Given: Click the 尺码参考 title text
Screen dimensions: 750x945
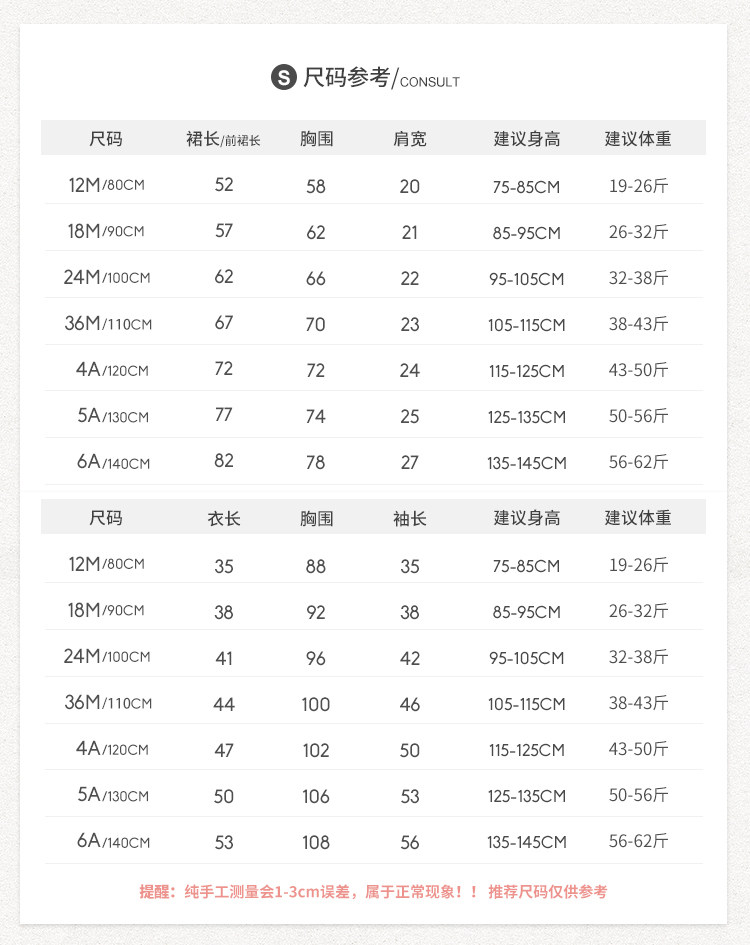Looking at the screenshot, I should point(346,77).
